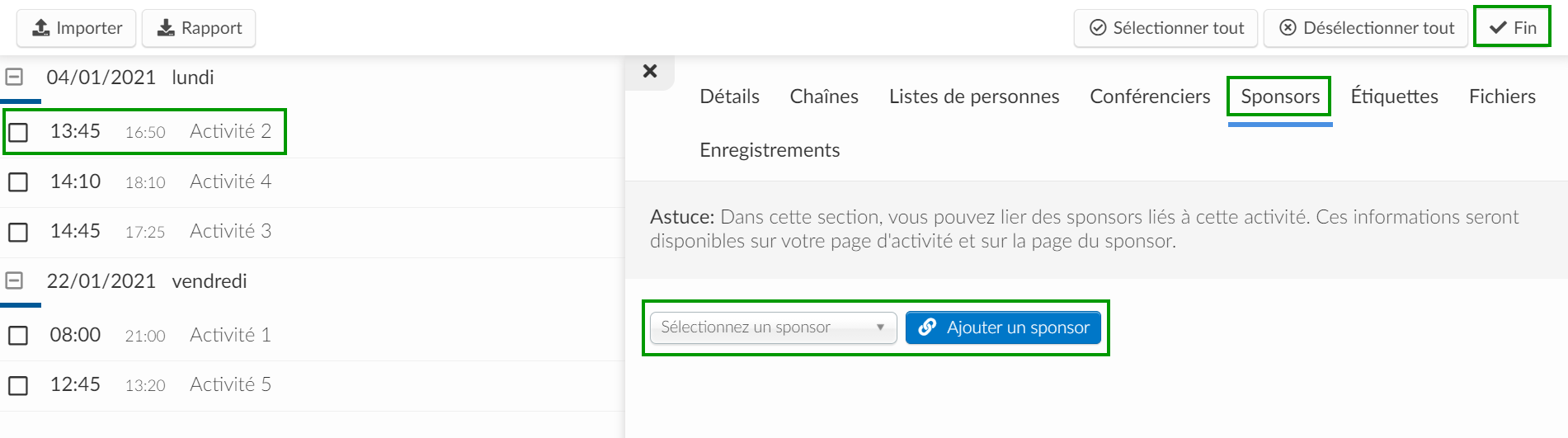1568x438 pixels.
Task: Click the checkmark icon on Fin
Action: (1498, 28)
